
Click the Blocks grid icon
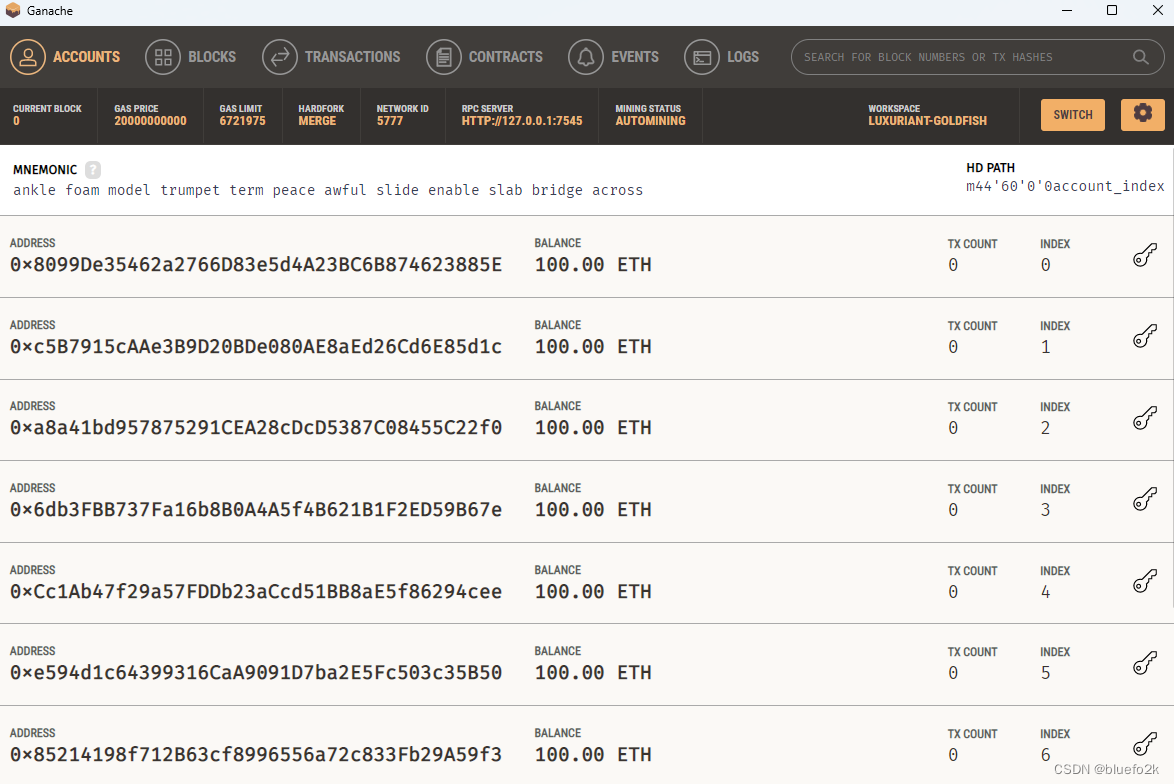point(162,57)
